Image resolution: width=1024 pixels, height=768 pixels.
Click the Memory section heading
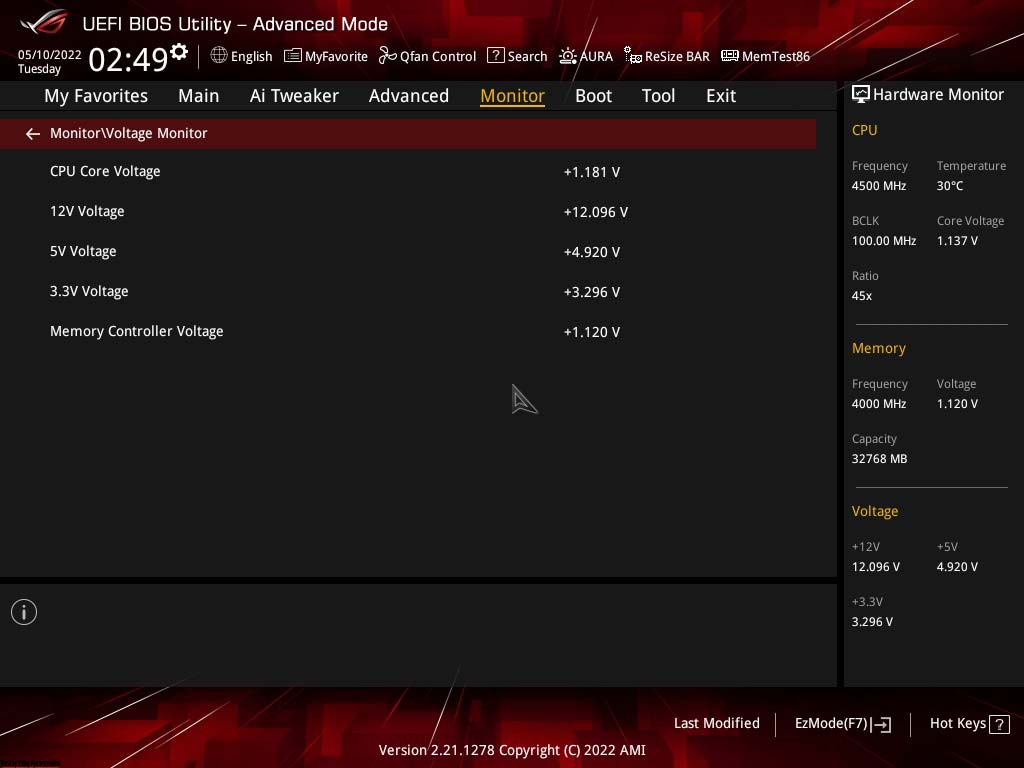click(x=878, y=348)
